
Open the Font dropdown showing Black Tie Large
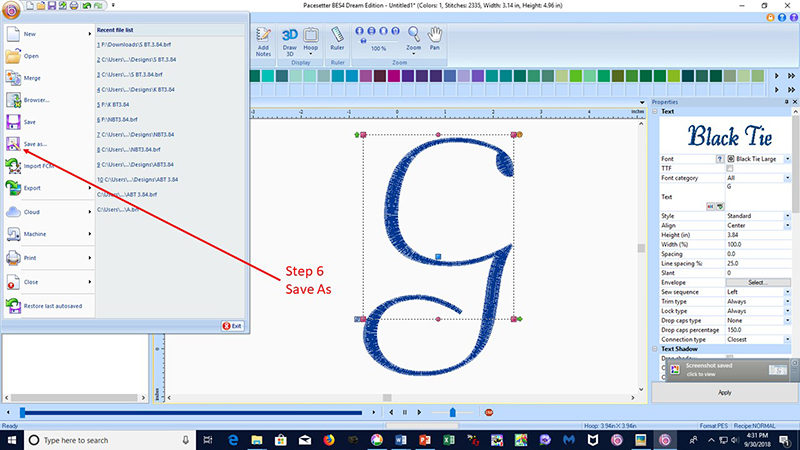787,159
